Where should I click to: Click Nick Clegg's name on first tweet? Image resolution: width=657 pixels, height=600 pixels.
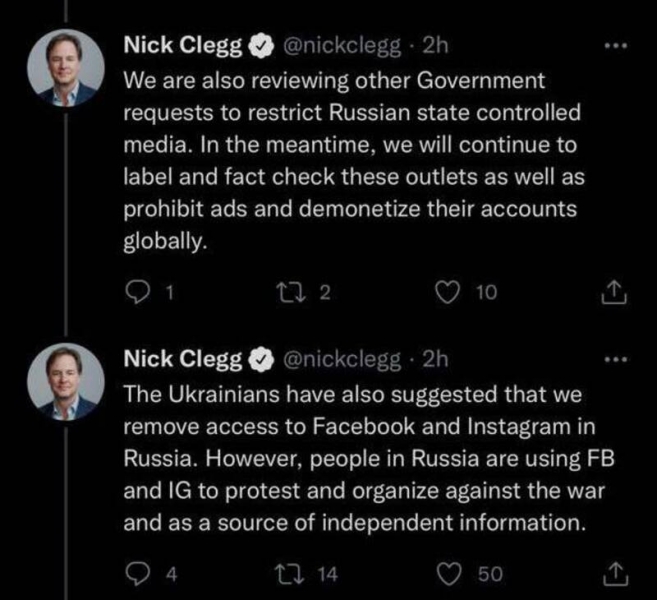tap(182, 45)
